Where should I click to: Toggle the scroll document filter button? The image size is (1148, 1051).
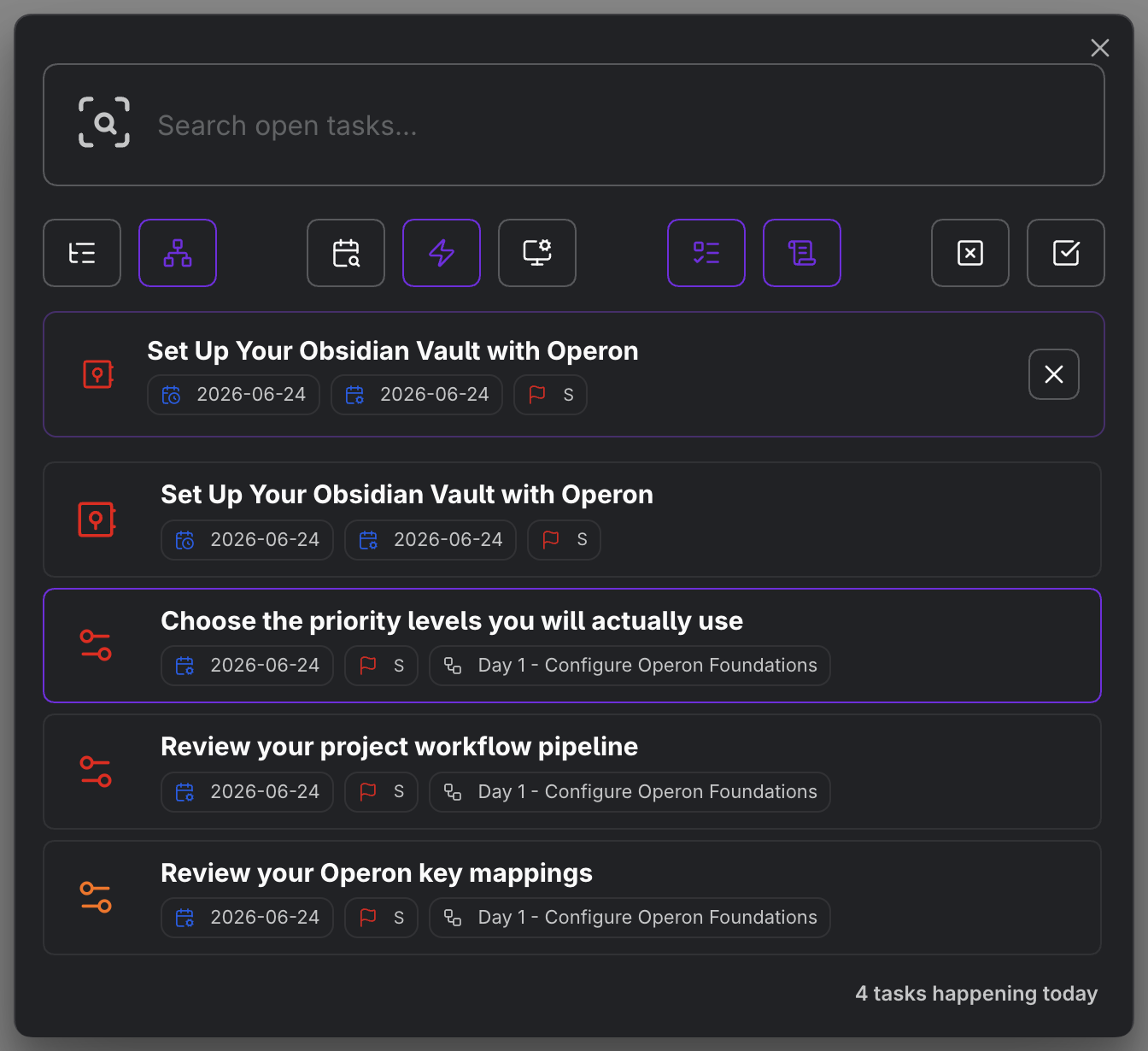tap(802, 253)
